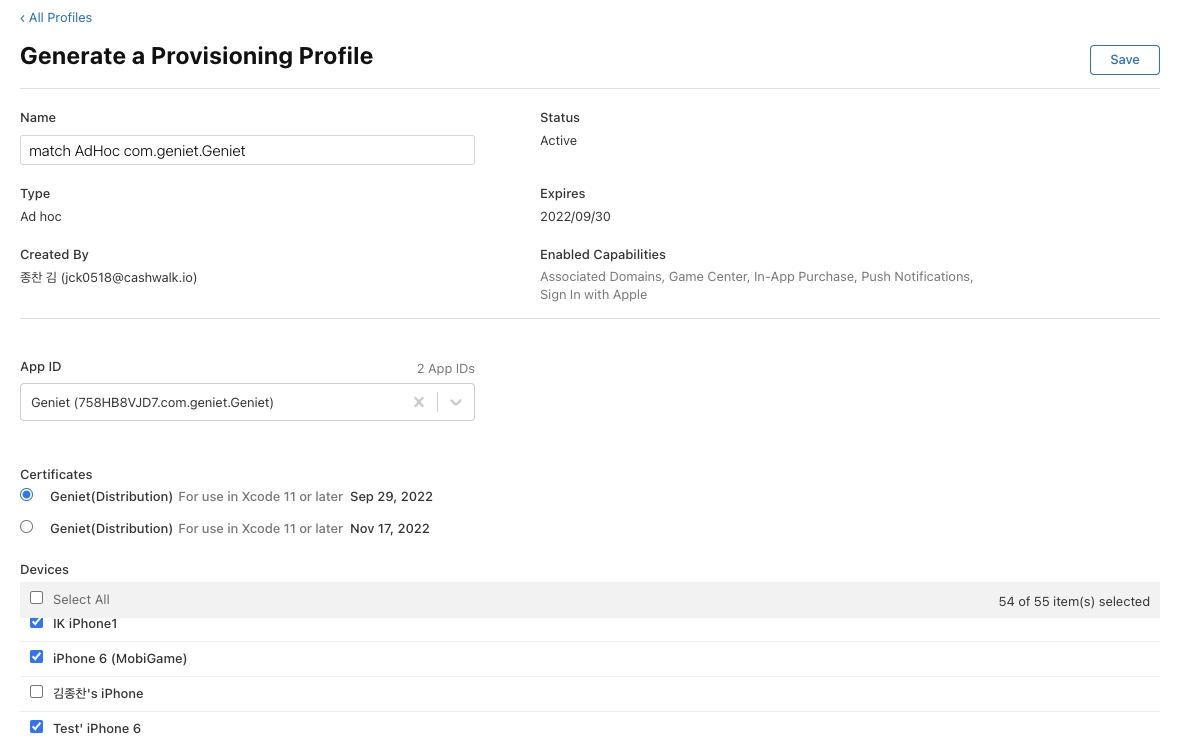Click the 'Select All' label text
Screen dimensions: 1178x737
pos(81,599)
